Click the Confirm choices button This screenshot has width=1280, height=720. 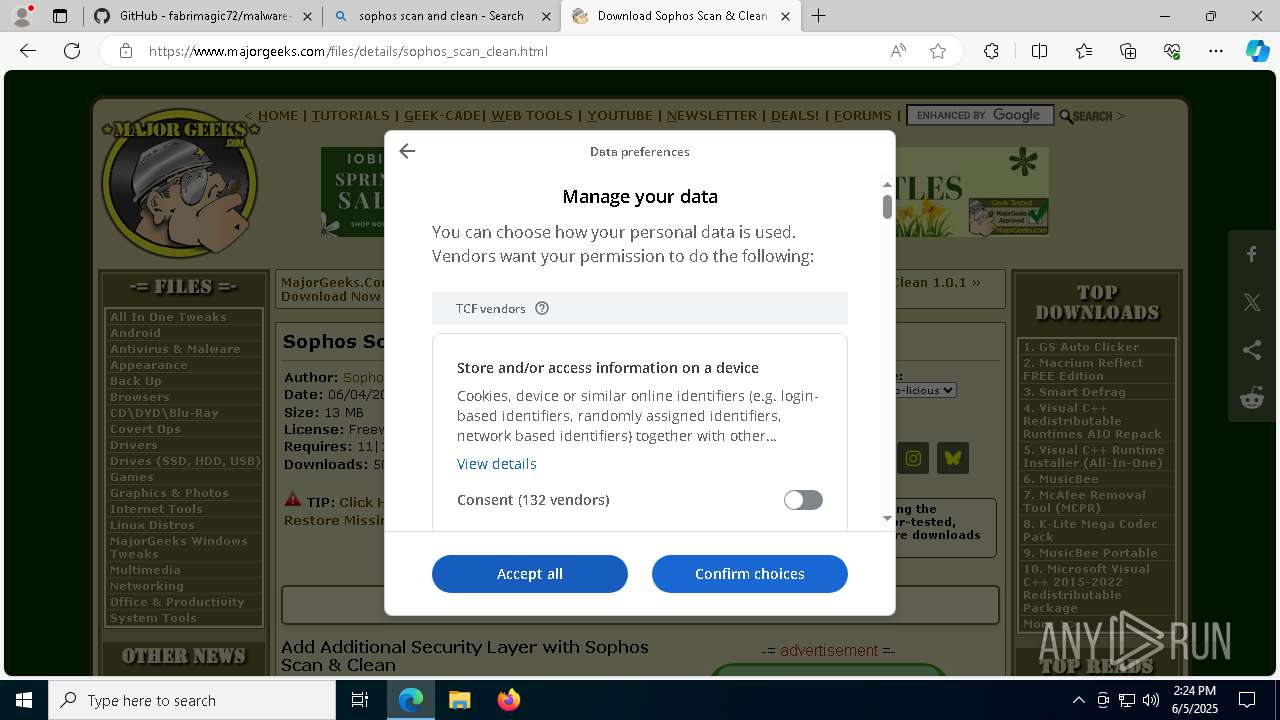(x=750, y=574)
